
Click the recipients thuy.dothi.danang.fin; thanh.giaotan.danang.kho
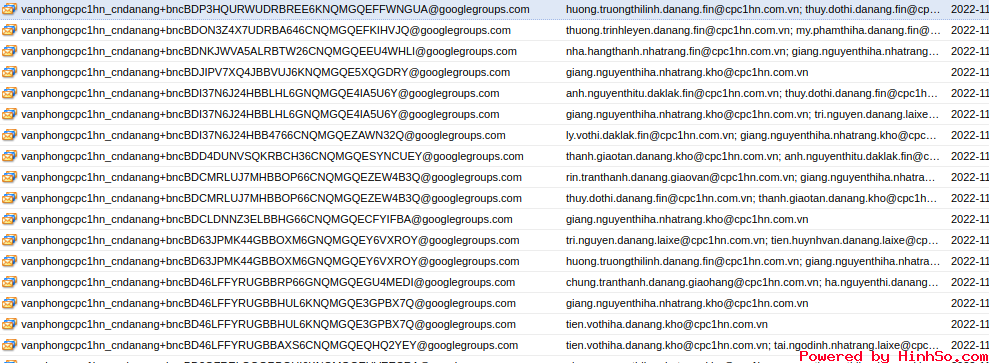752,199
